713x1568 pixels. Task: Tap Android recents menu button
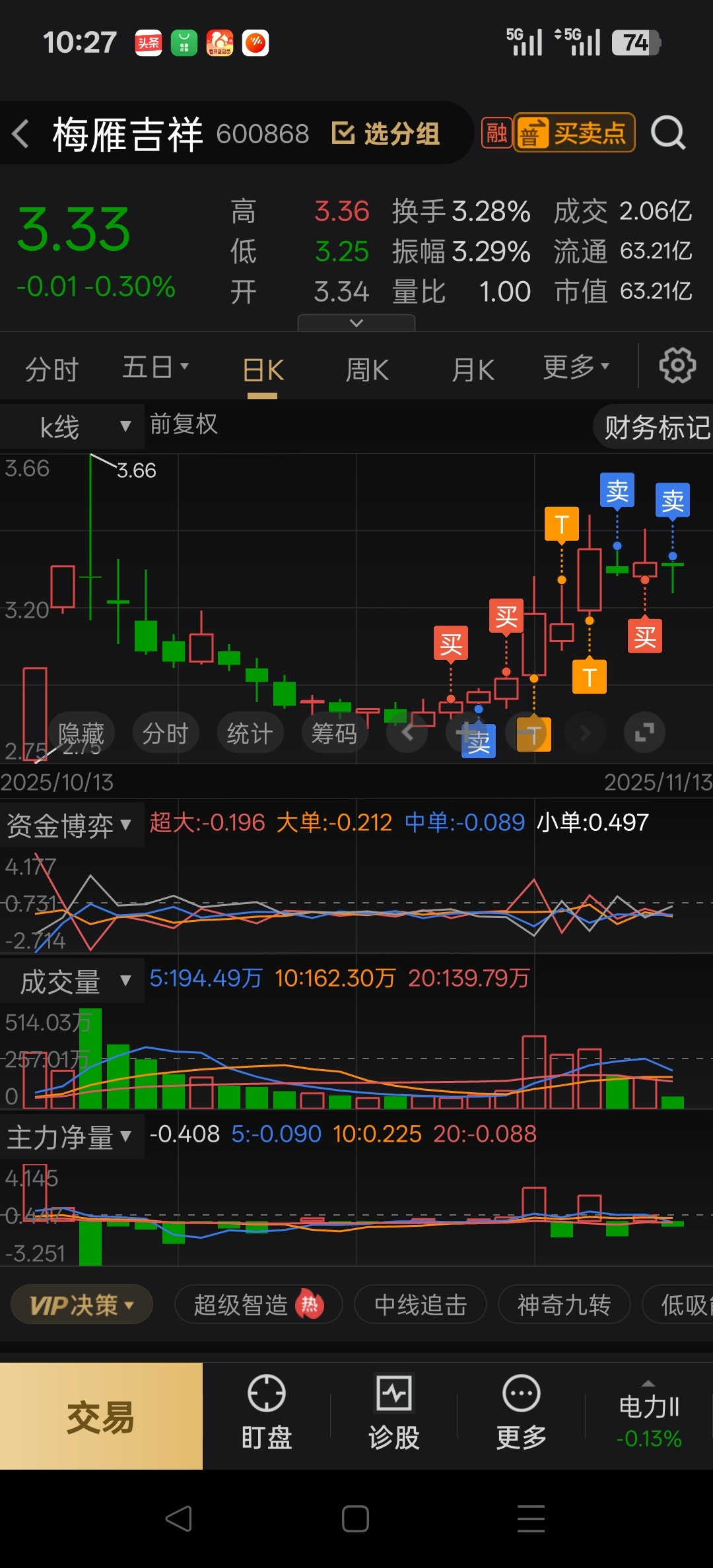[x=531, y=1519]
